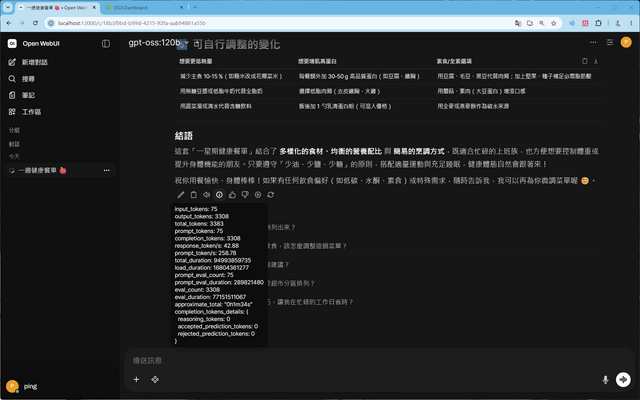Open chat controls sliders panel

[x=610, y=42]
